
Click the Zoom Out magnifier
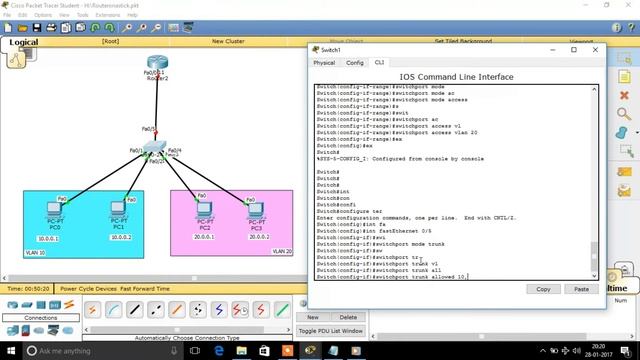coord(156,28)
